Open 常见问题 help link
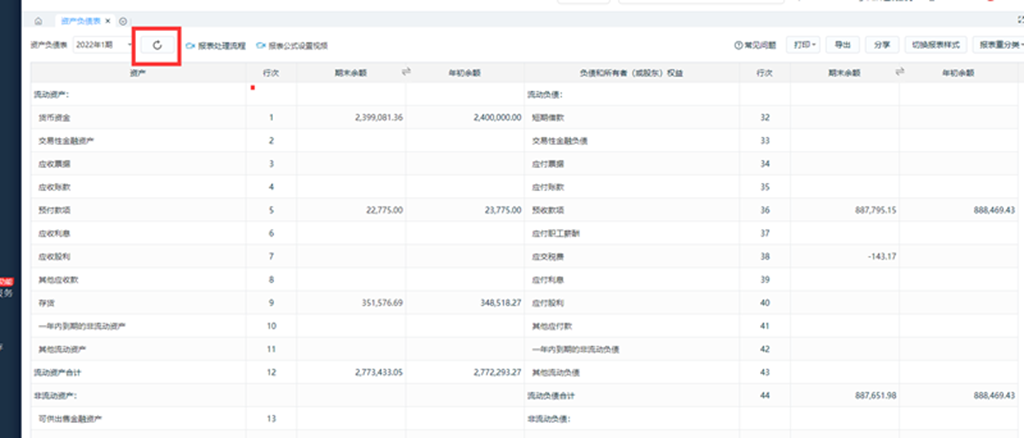Viewport: 1024px width, 438px height. point(756,46)
